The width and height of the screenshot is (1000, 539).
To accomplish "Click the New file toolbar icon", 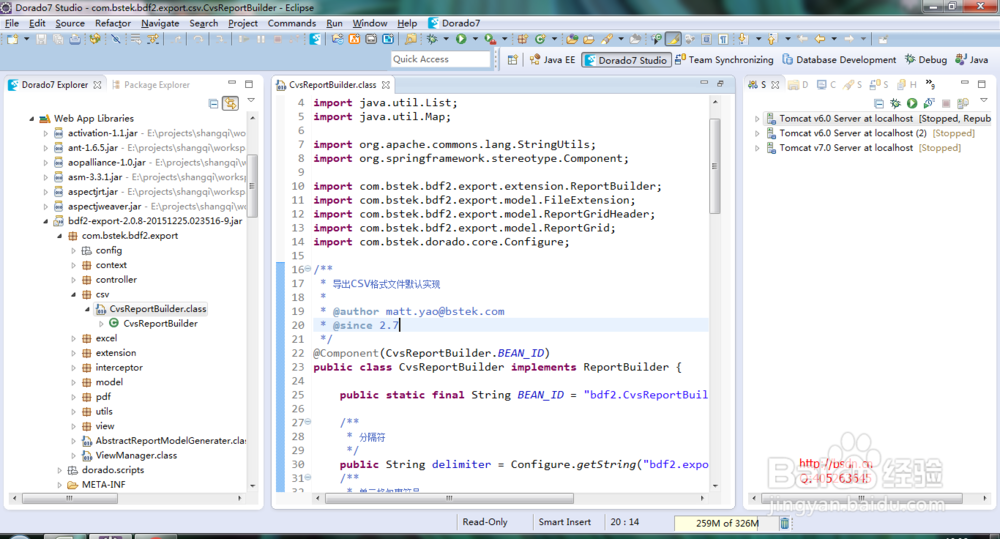I will pyautogui.click(x=12, y=39).
